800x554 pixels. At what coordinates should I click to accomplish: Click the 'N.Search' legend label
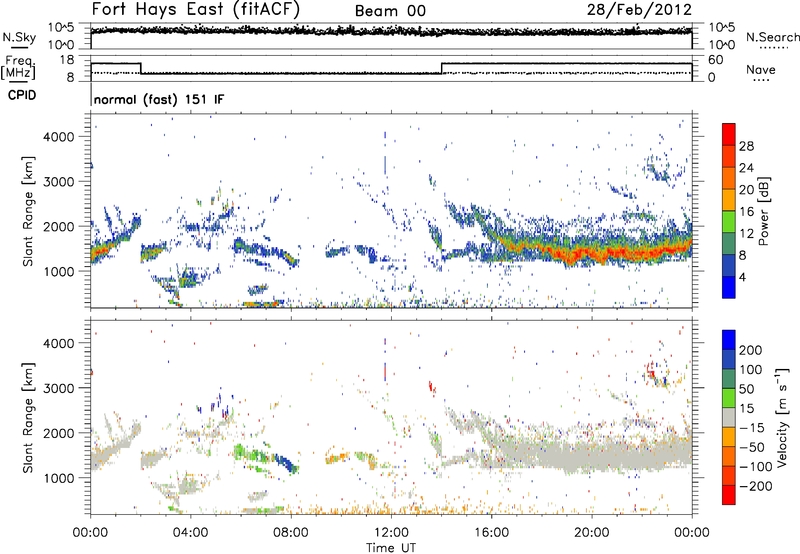(772, 37)
